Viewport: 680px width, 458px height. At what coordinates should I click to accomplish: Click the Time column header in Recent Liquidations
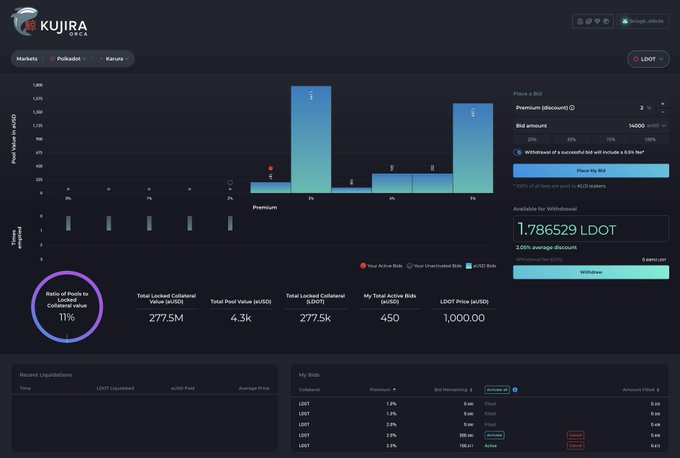pos(25,388)
